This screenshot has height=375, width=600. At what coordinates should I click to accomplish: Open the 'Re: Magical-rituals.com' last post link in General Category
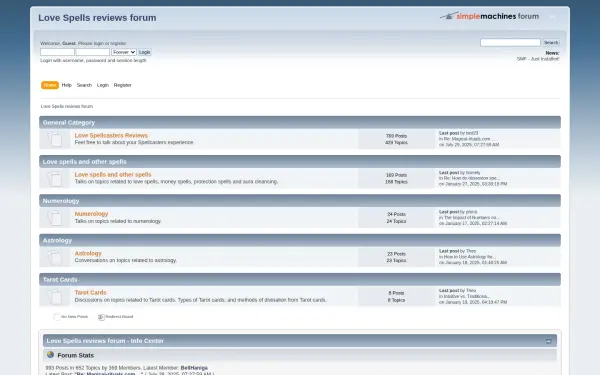[469, 139]
